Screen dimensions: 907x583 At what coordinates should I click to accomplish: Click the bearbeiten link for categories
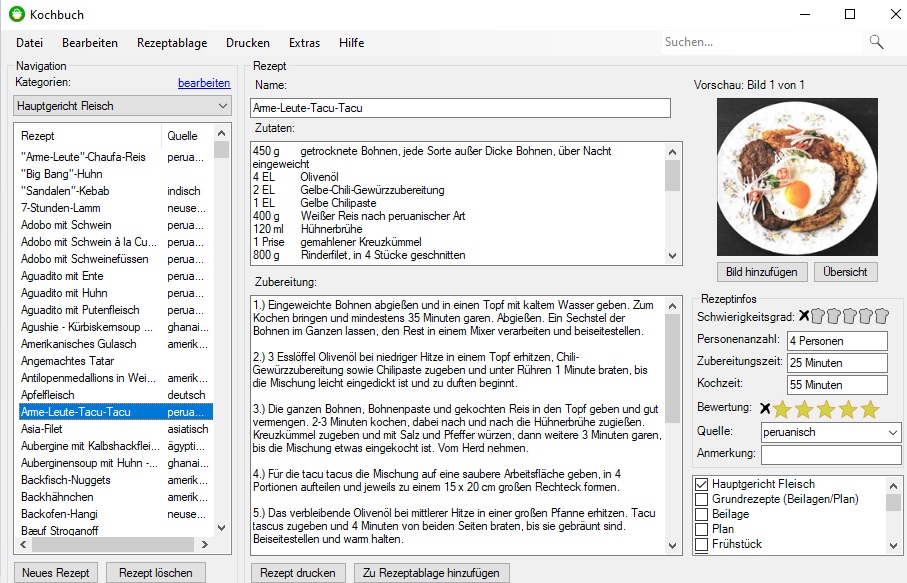[204, 83]
